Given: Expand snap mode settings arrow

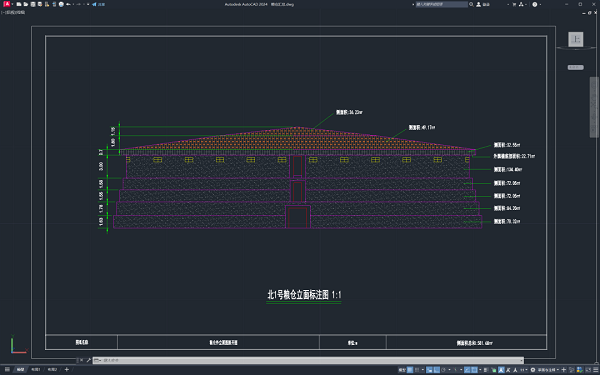Looking at the screenshot, I should coord(423,370).
